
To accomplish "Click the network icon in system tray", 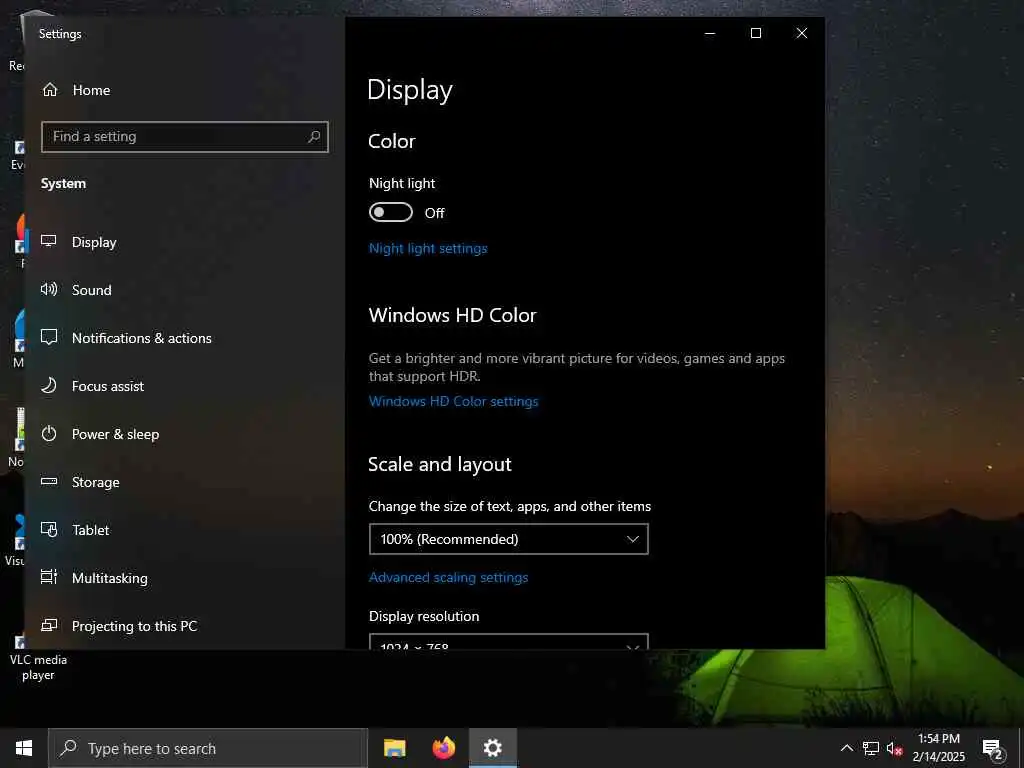I will (871, 748).
